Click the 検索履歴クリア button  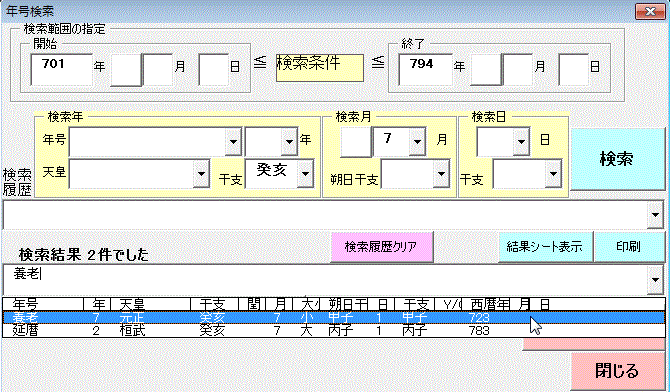point(382,247)
